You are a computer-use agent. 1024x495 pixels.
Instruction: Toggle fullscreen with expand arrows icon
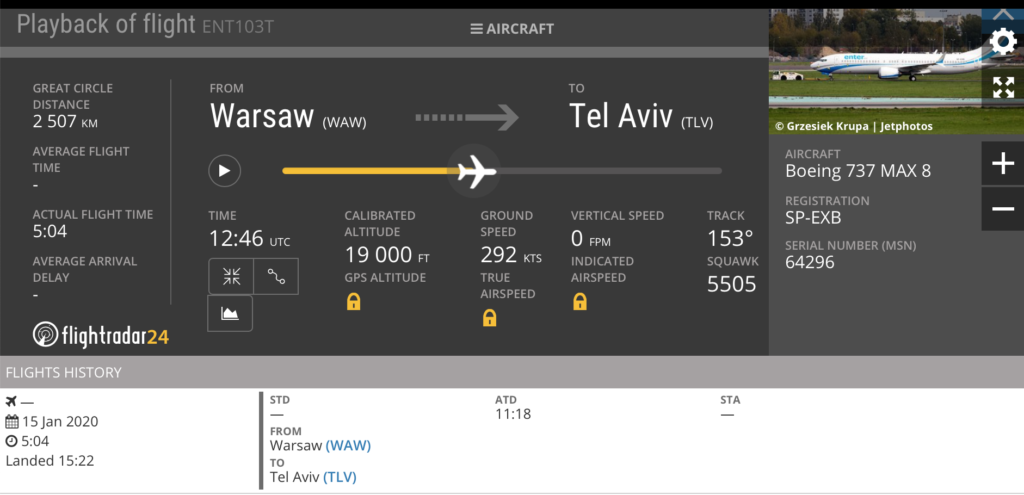(1003, 87)
